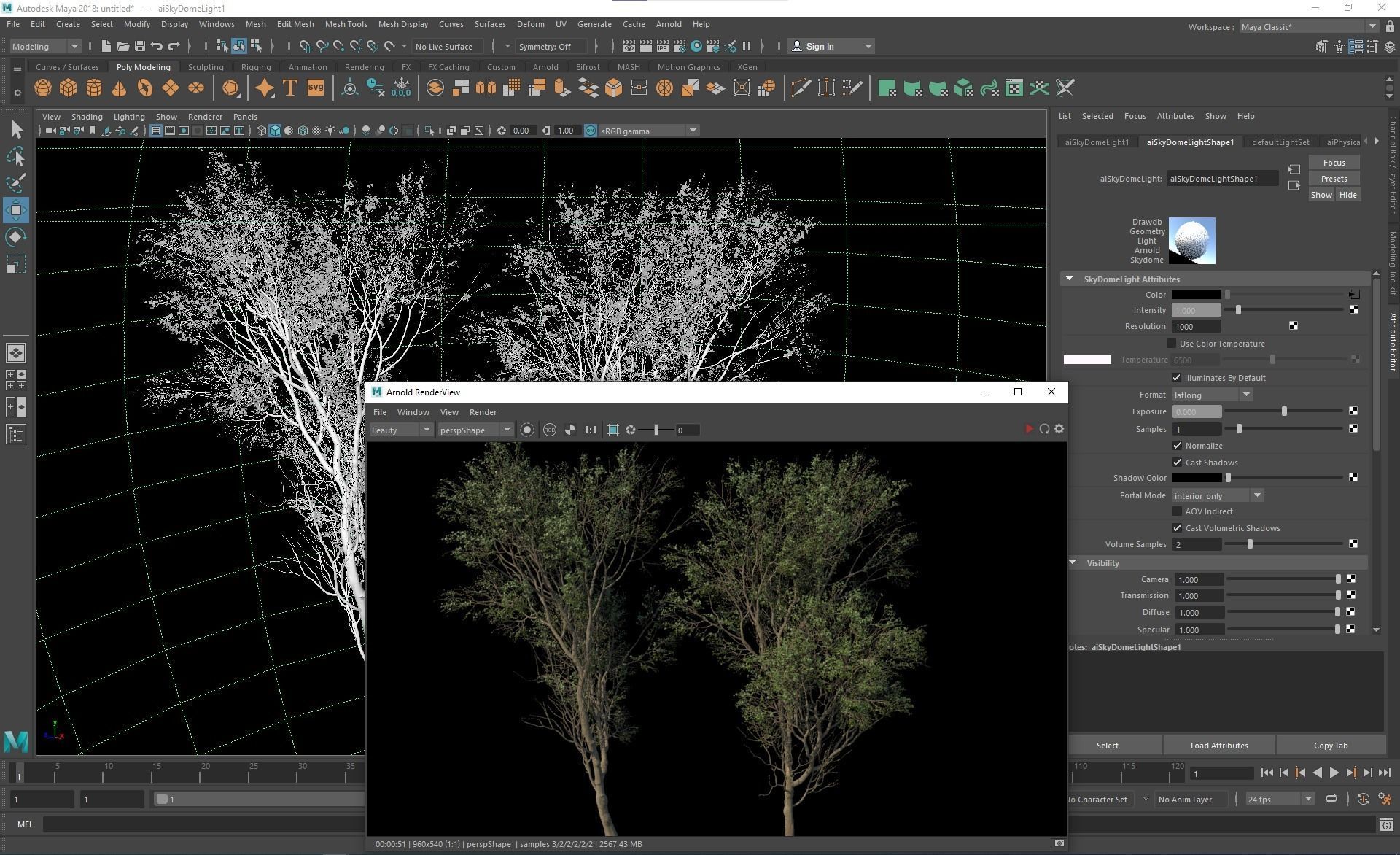Screen dimensions: 1400x855
Task: Activate the Lasso select tool
Action: coord(16,156)
